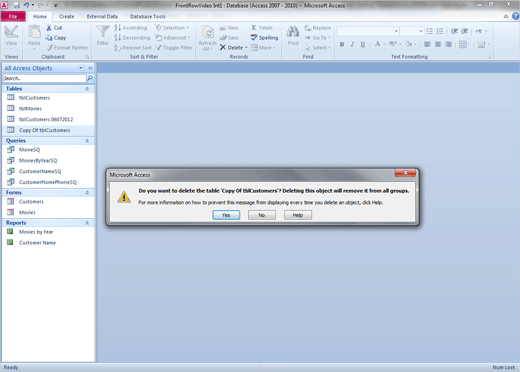Switch to the External Data tab

(x=102, y=16)
